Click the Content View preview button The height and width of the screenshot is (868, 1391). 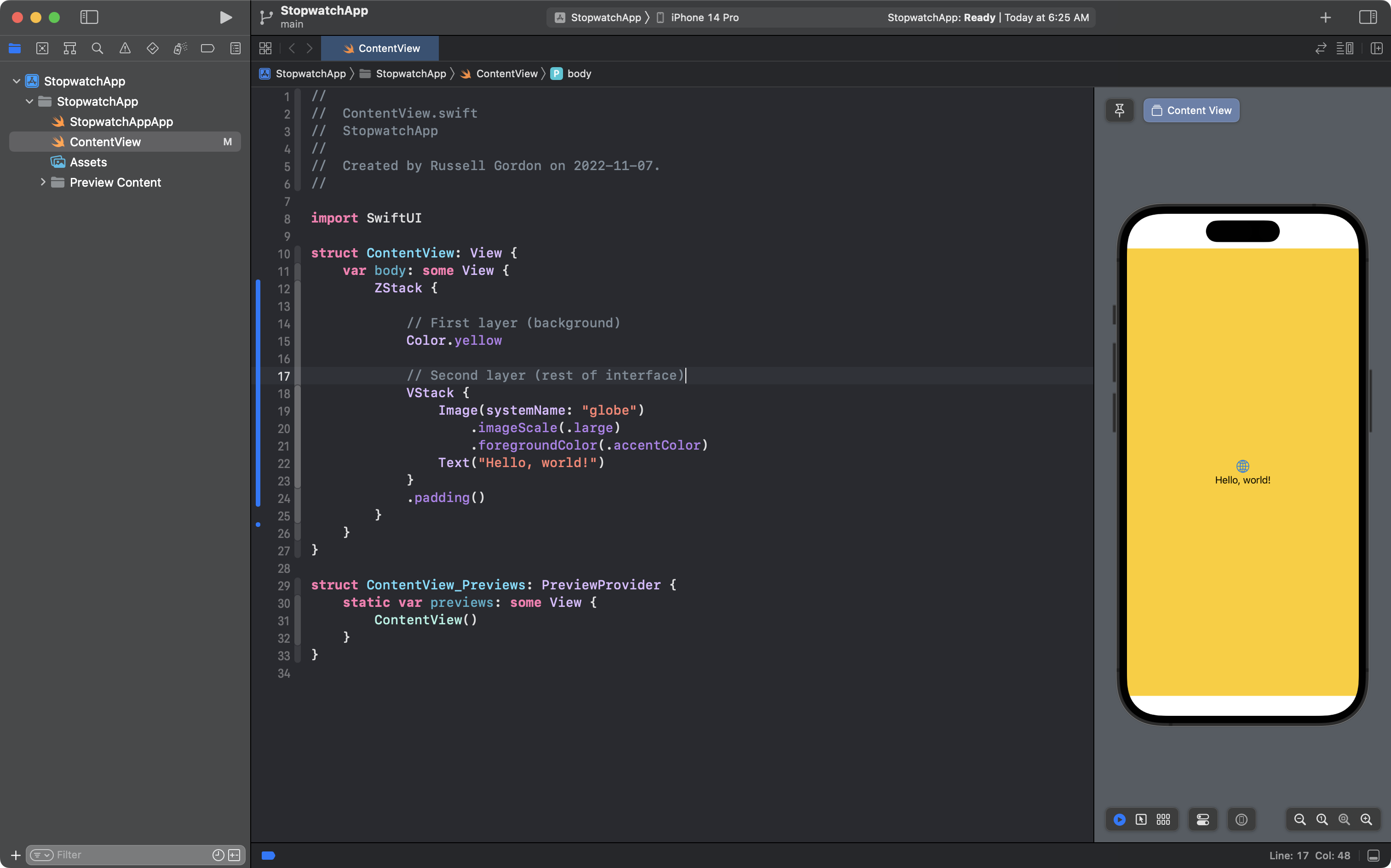pyautogui.click(x=1191, y=110)
